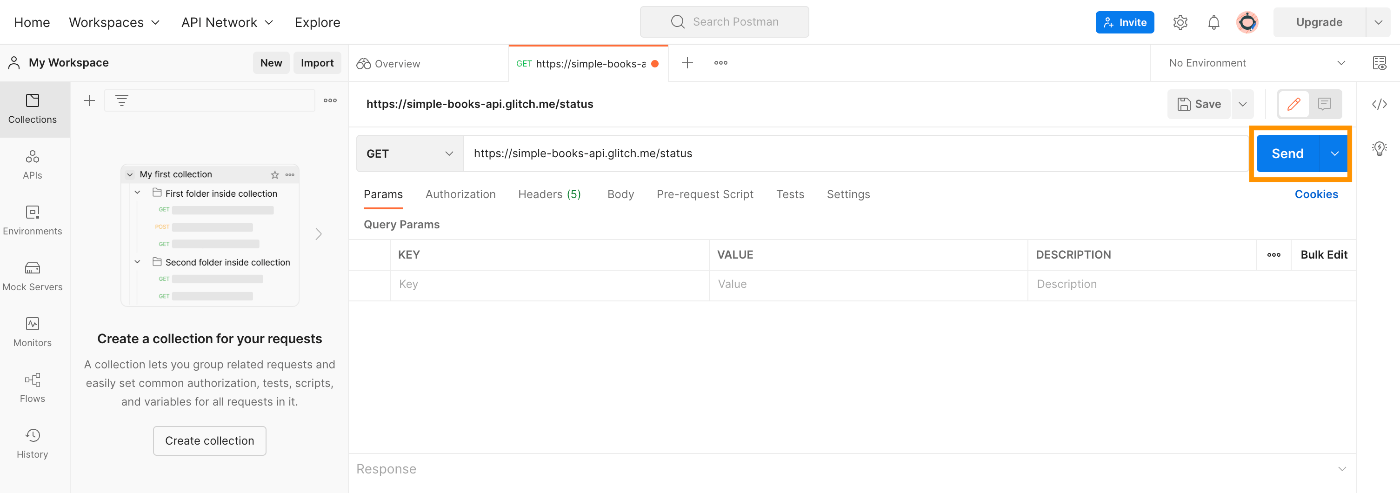Click the next arrow on the collection illustration
The height and width of the screenshot is (493, 1400).
pyautogui.click(x=319, y=234)
